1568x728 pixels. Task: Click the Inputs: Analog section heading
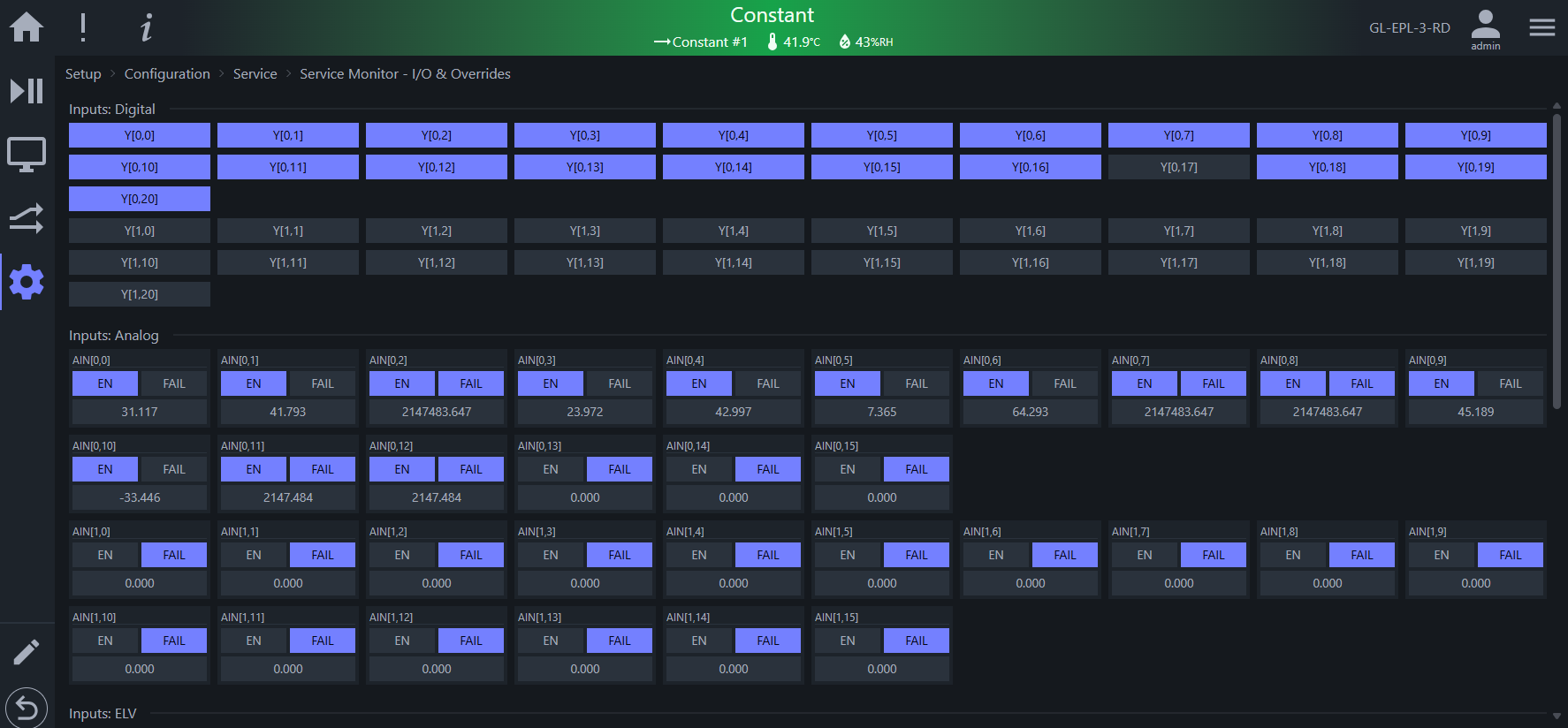coord(114,336)
